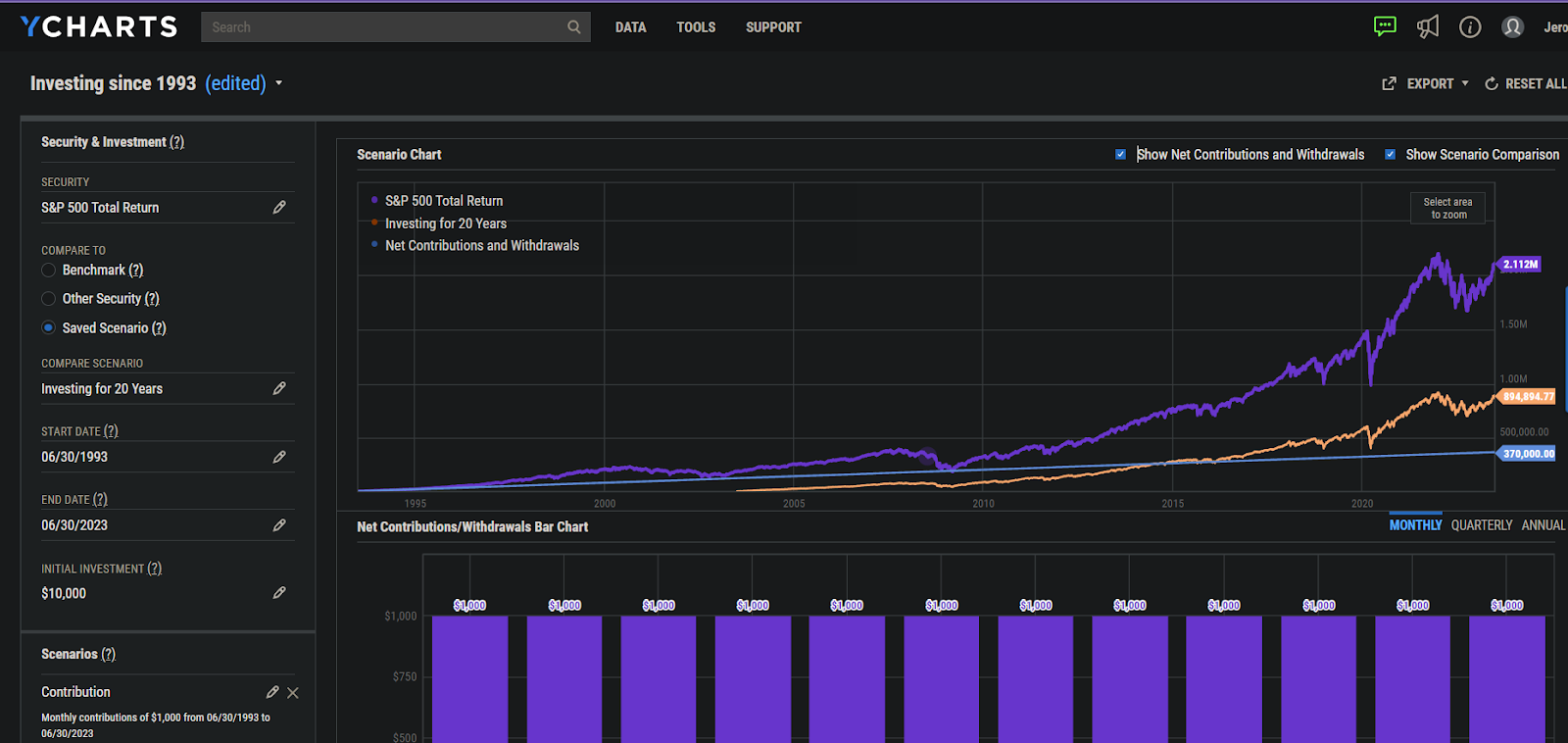Switch bar chart to MONTHLY view
The image size is (1568, 743).
1415,525
